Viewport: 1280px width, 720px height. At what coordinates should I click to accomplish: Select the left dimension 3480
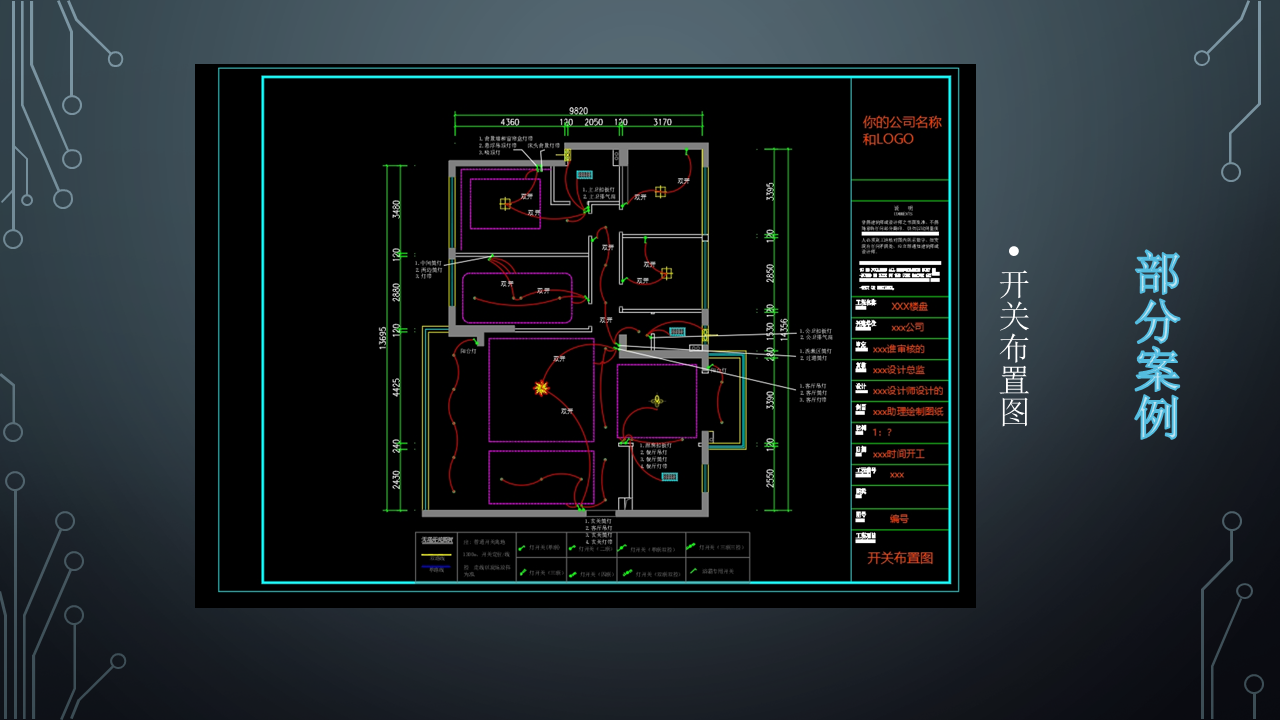point(396,209)
